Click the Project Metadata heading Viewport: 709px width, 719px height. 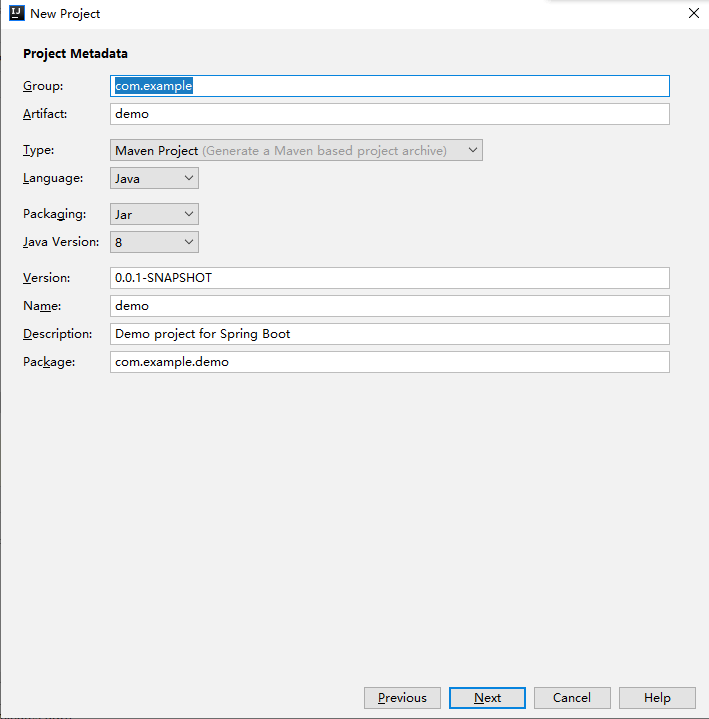76,54
